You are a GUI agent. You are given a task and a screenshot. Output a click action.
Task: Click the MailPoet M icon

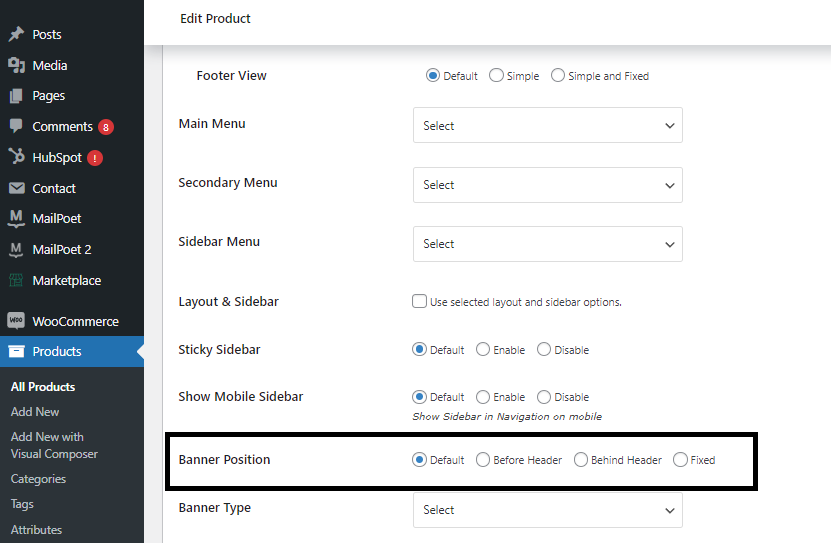(x=16, y=218)
